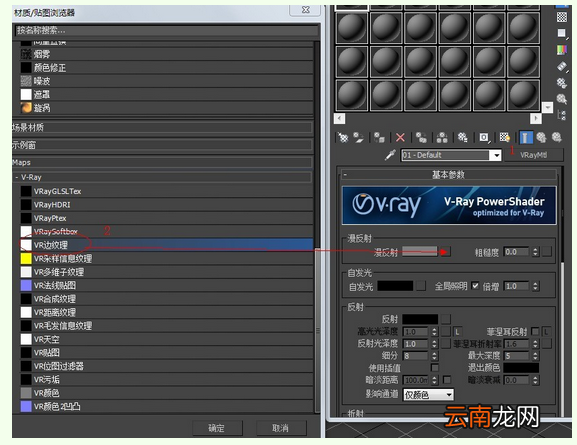Click the red X reset material icon

click(400, 138)
